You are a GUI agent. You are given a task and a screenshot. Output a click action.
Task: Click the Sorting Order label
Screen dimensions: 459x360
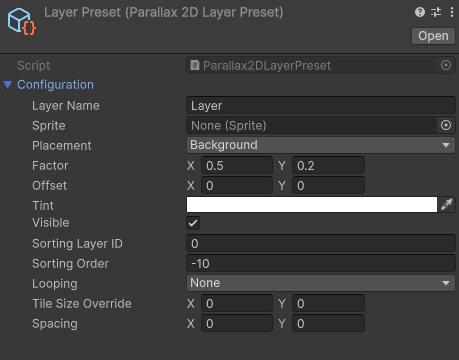point(70,264)
